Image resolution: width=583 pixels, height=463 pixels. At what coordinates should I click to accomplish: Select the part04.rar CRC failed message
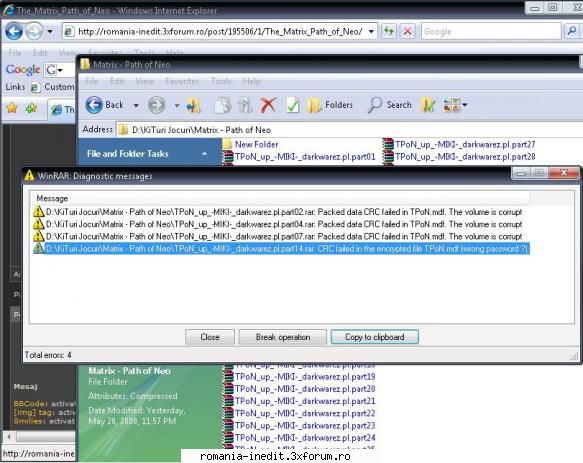pyautogui.click(x=278, y=224)
